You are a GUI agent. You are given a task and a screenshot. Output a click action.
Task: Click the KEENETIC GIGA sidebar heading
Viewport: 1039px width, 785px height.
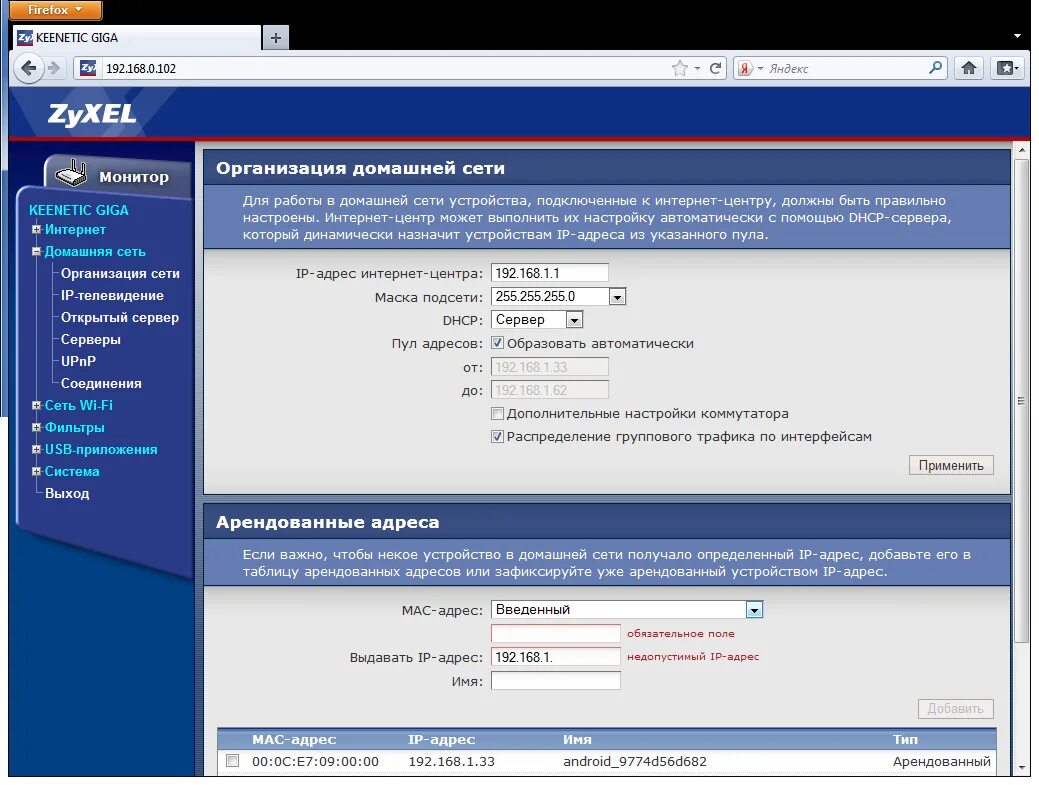(79, 210)
